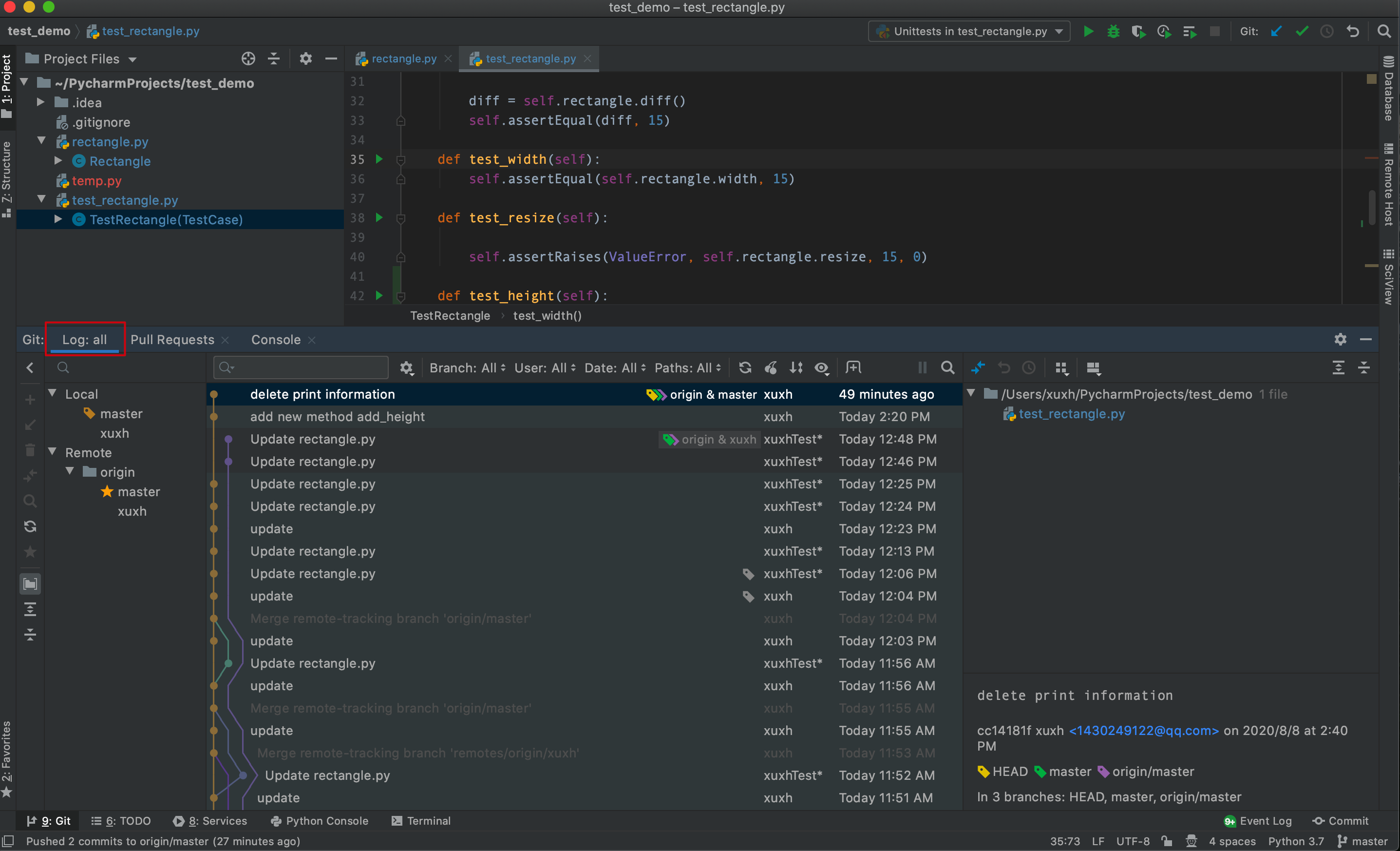Toggle the Remote Host side panel button
Viewport: 1400px width, 851px height.
1389,184
